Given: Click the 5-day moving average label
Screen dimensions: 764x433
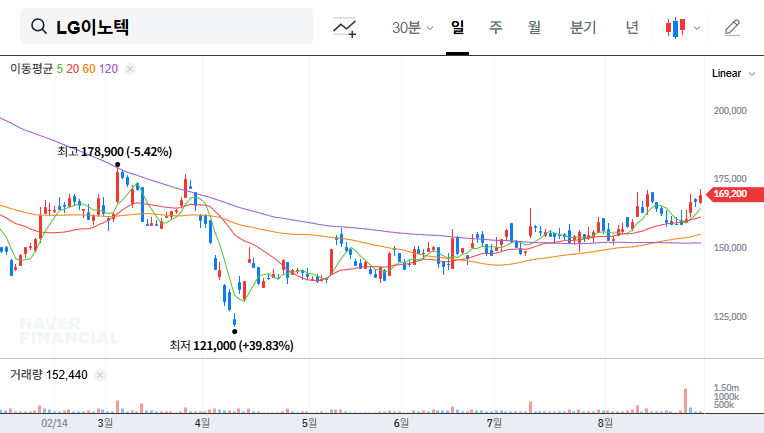Looking at the screenshot, I should click(x=59, y=69).
